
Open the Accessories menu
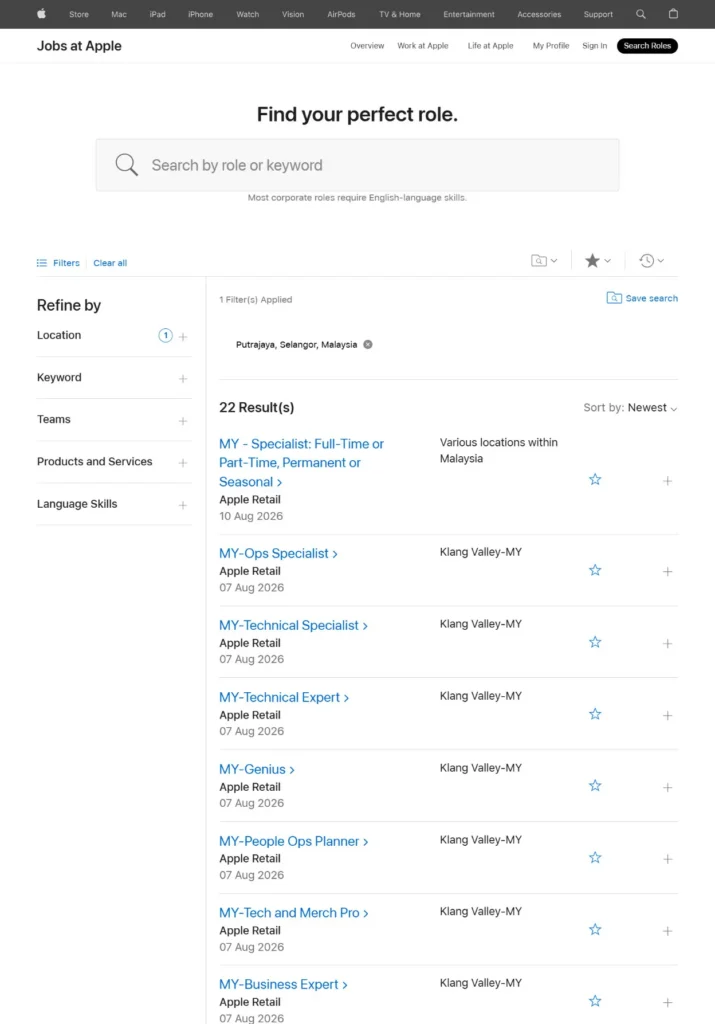(539, 14)
